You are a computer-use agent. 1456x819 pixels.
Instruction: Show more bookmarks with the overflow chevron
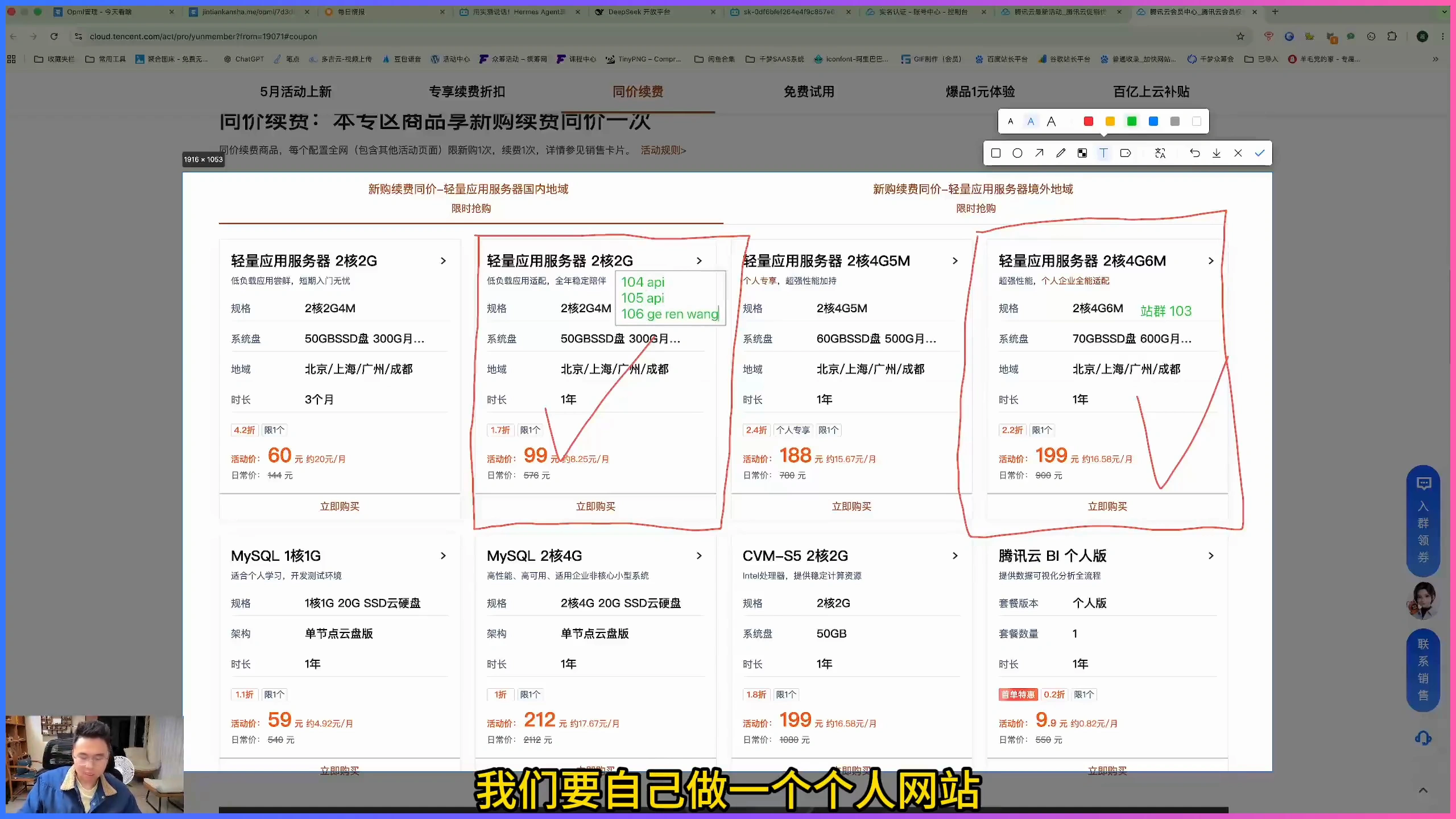[1436, 59]
